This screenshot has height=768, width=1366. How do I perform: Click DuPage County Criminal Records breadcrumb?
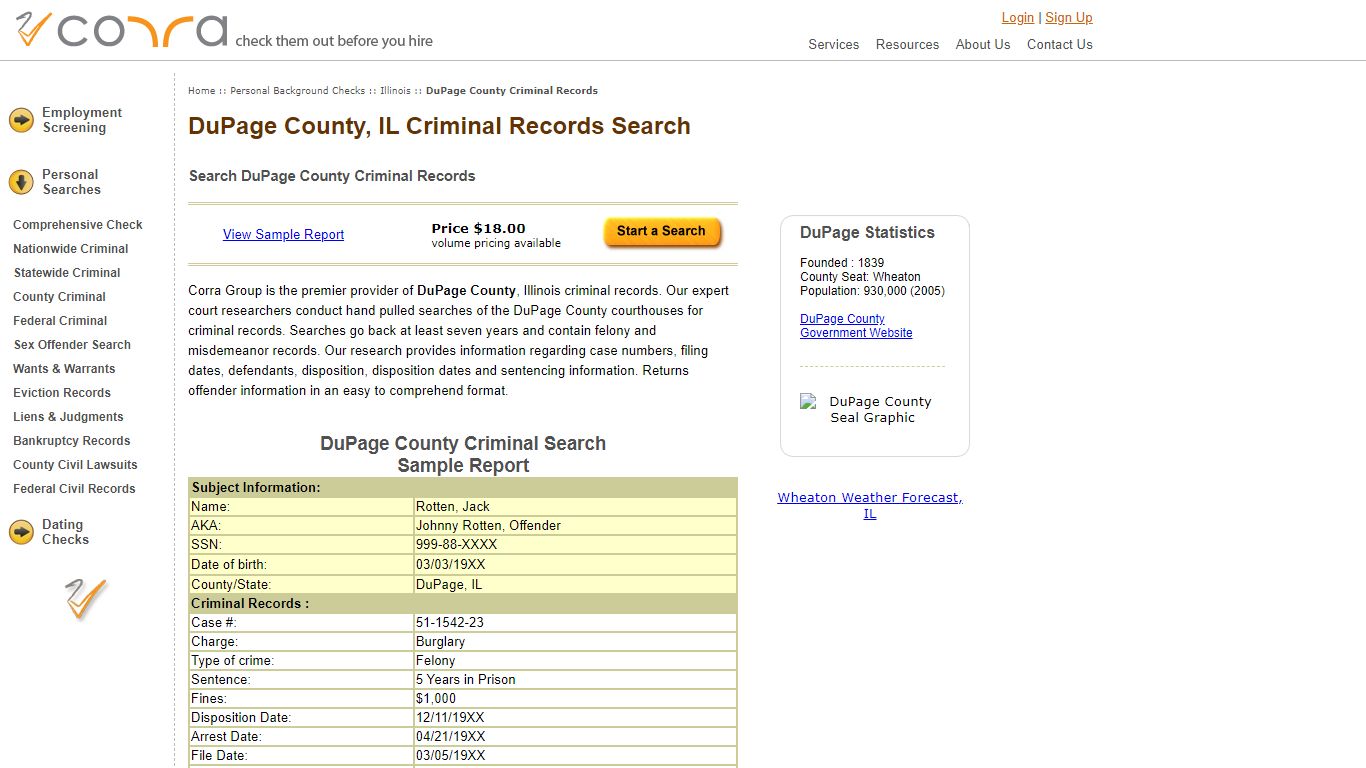click(512, 90)
